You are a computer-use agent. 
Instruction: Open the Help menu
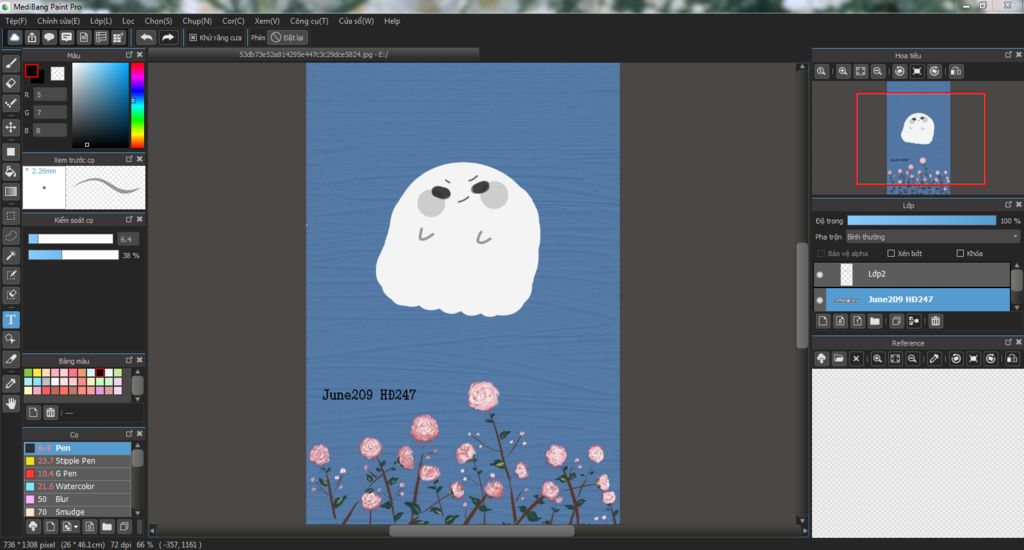tap(392, 21)
